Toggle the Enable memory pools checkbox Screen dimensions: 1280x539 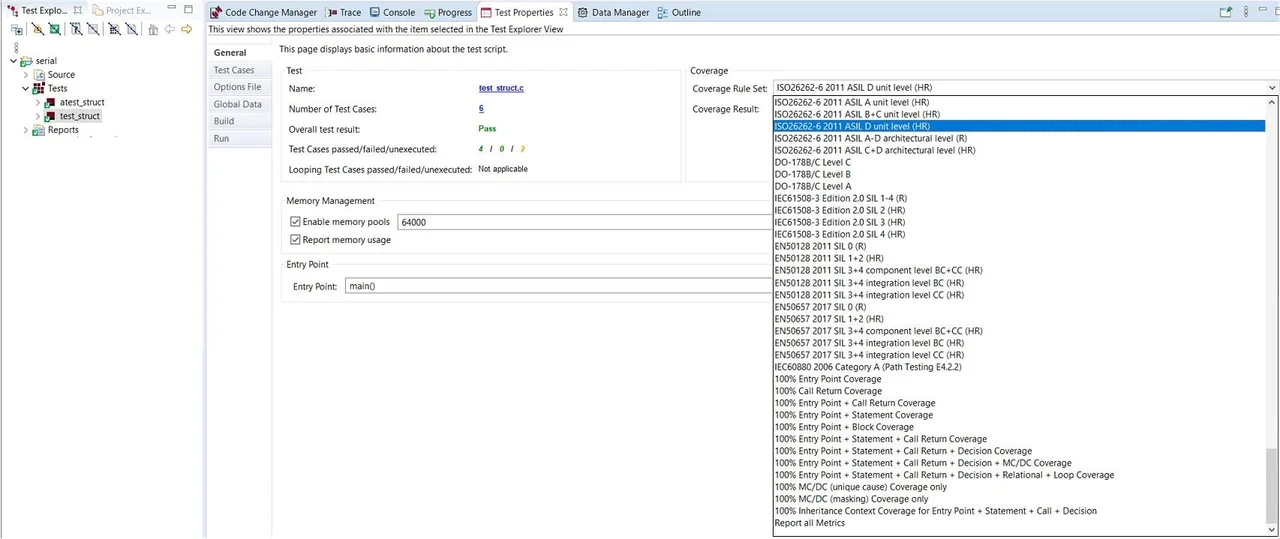(x=295, y=222)
